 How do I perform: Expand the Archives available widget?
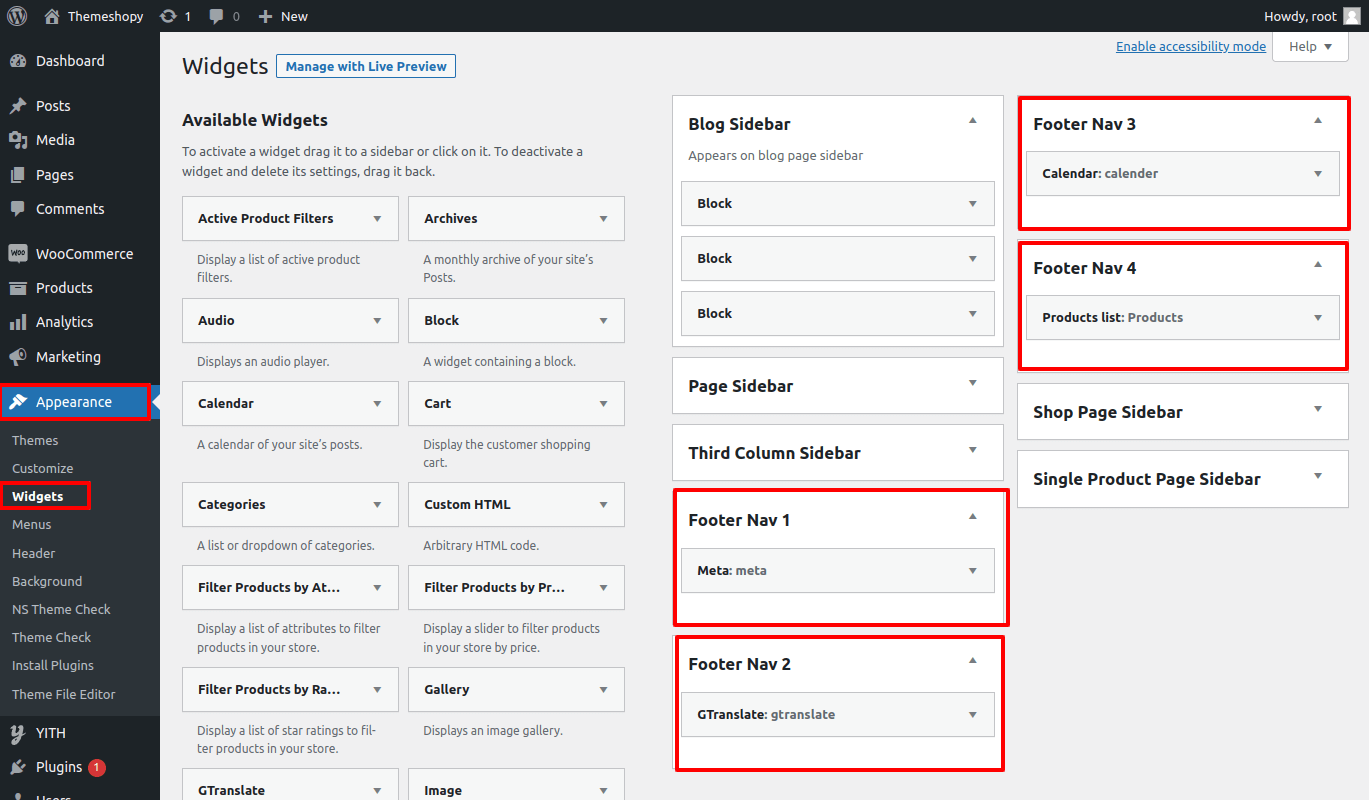(x=603, y=219)
